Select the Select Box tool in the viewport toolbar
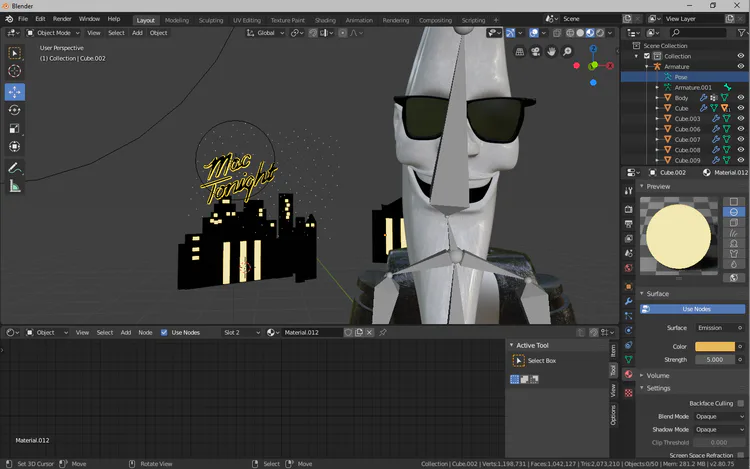Image resolution: width=750 pixels, height=469 pixels. coord(15,53)
